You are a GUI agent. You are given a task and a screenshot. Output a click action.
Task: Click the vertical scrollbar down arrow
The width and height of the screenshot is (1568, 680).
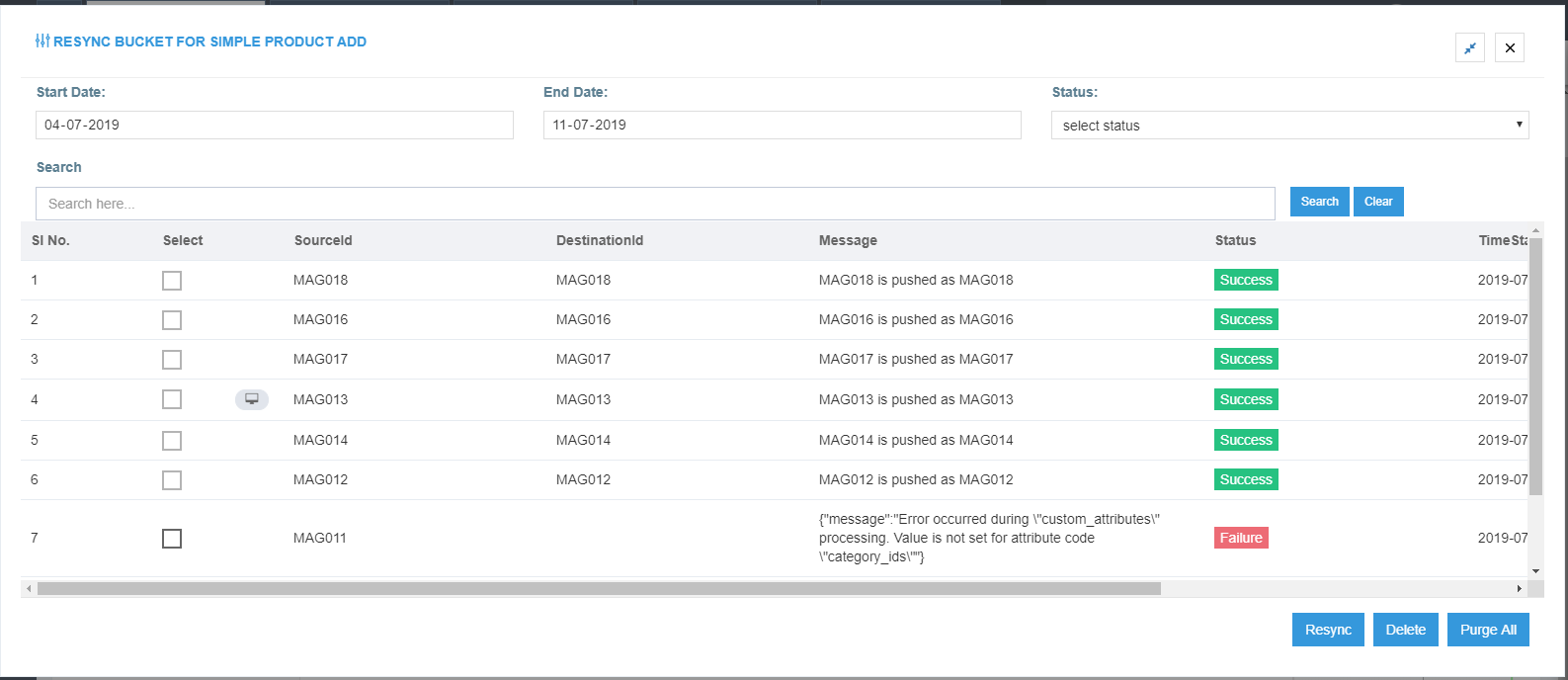(x=1535, y=571)
